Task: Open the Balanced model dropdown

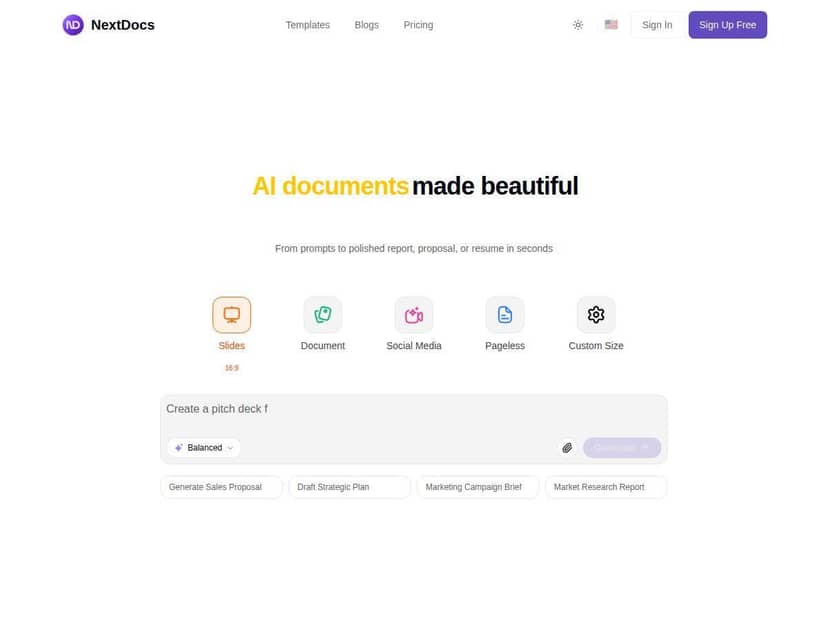Action: coord(203,447)
